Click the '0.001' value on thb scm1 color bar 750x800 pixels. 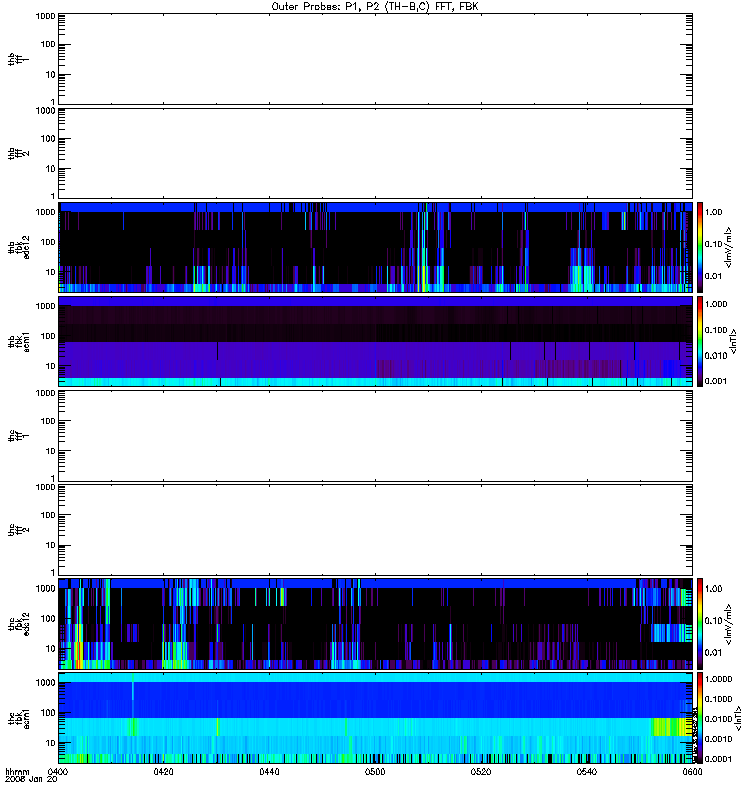(x=716, y=381)
